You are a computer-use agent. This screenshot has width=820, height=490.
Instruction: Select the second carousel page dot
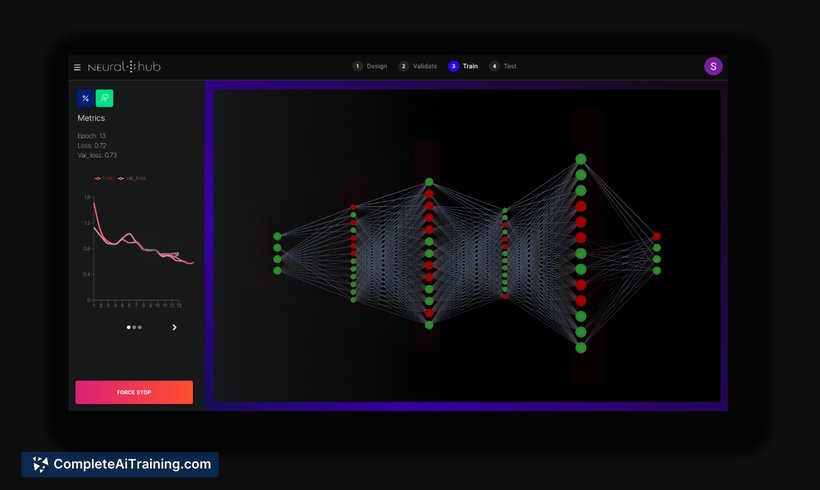click(134, 327)
